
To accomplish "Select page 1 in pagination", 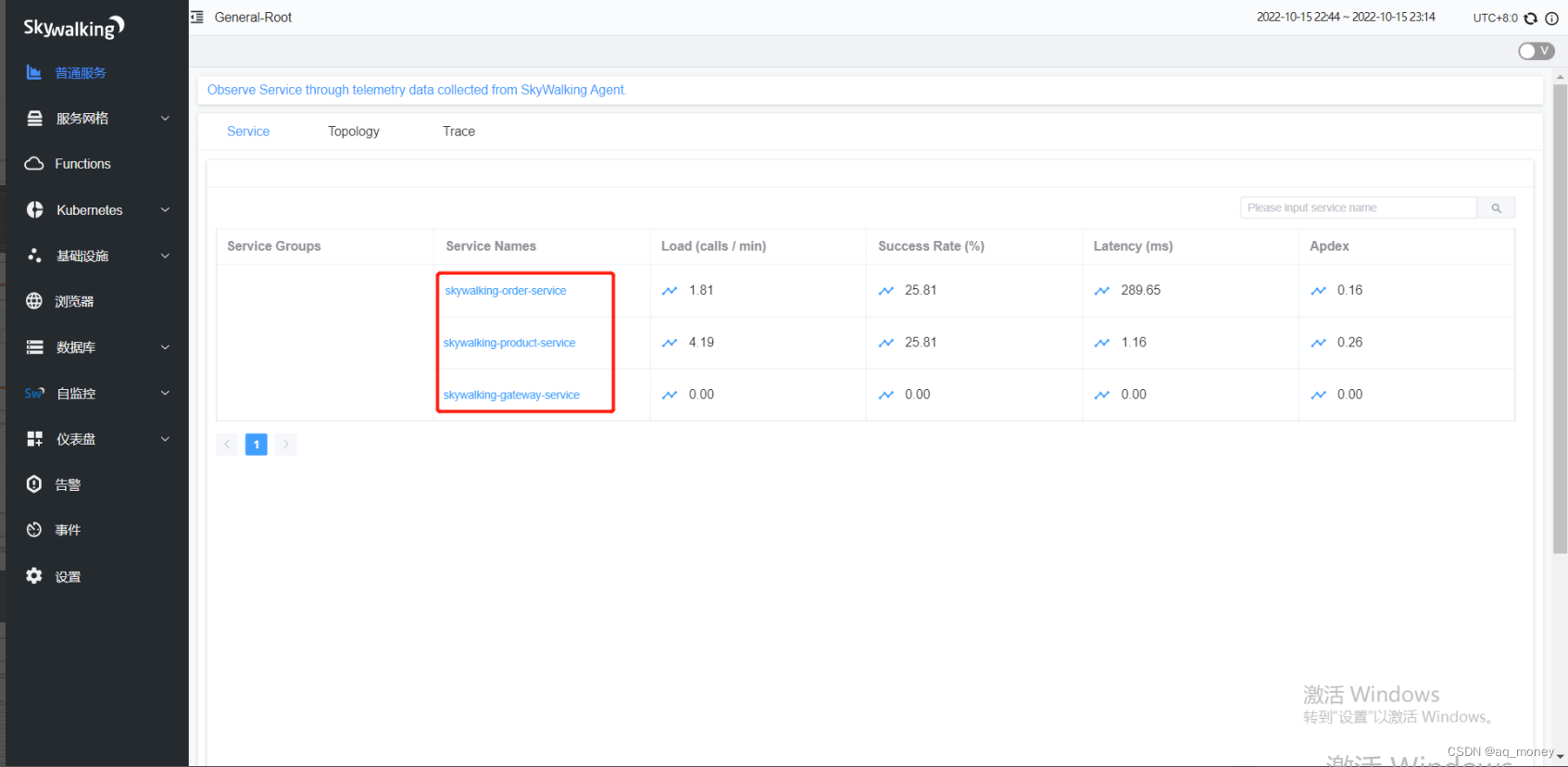I will click(257, 445).
